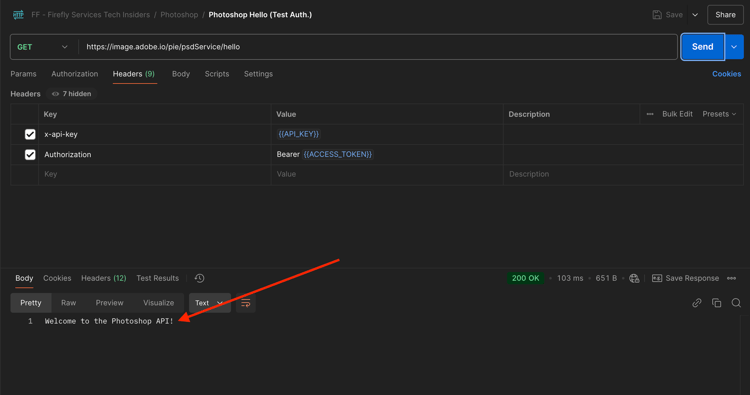Uncheck the Authorization header checkbox
The width and height of the screenshot is (750, 395).
(x=30, y=154)
